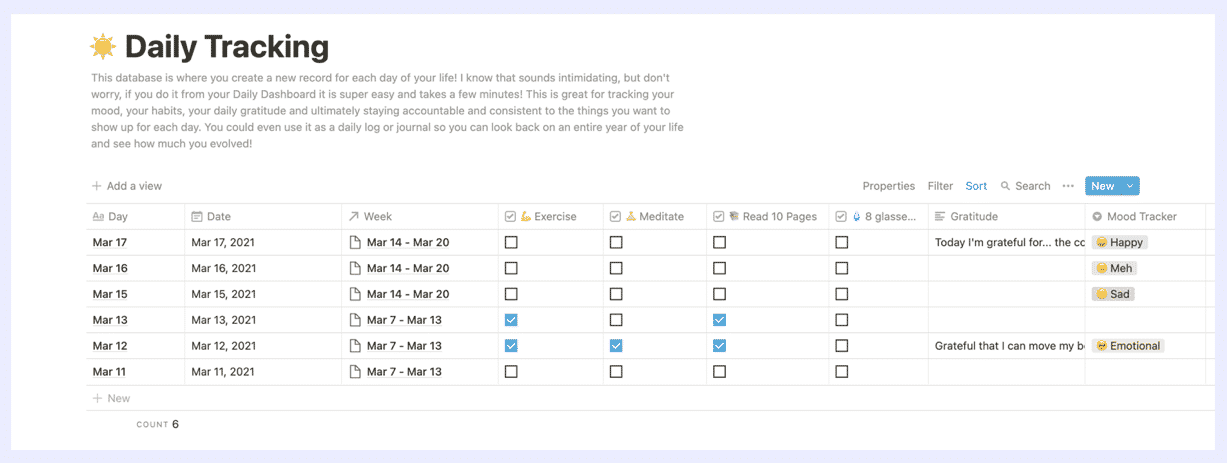This screenshot has height=463, width=1227.
Task: Uncheck Exercise for Mar 12
Action: tap(511, 346)
